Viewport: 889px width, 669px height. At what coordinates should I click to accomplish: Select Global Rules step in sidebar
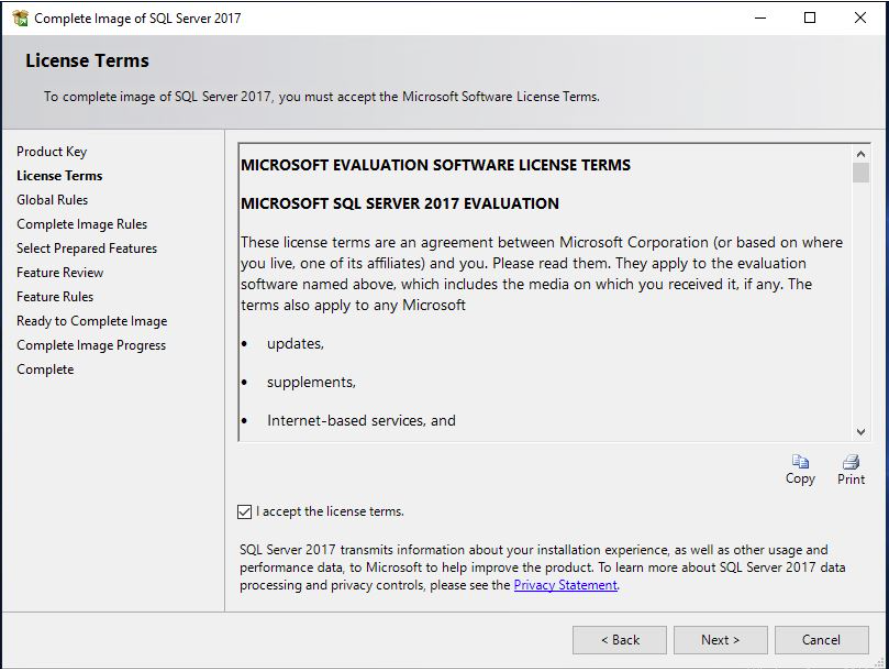[x=52, y=200]
